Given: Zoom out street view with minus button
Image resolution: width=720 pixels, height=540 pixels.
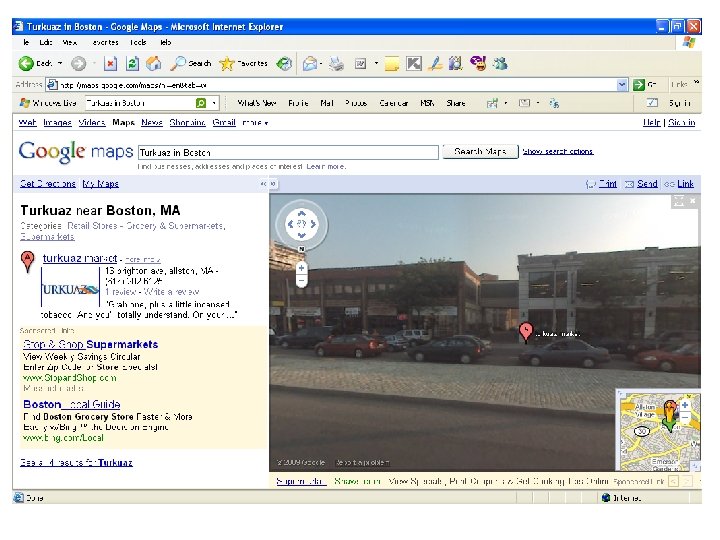Looking at the screenshot, I should pos(301,281).
